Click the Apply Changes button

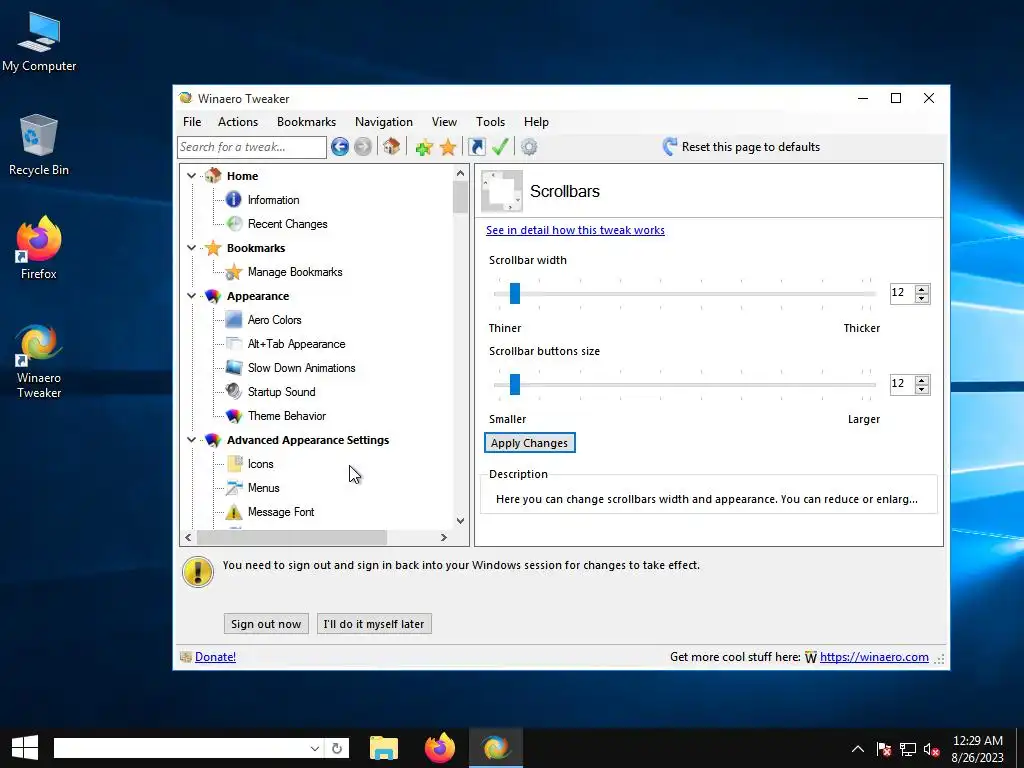[530, 443]
